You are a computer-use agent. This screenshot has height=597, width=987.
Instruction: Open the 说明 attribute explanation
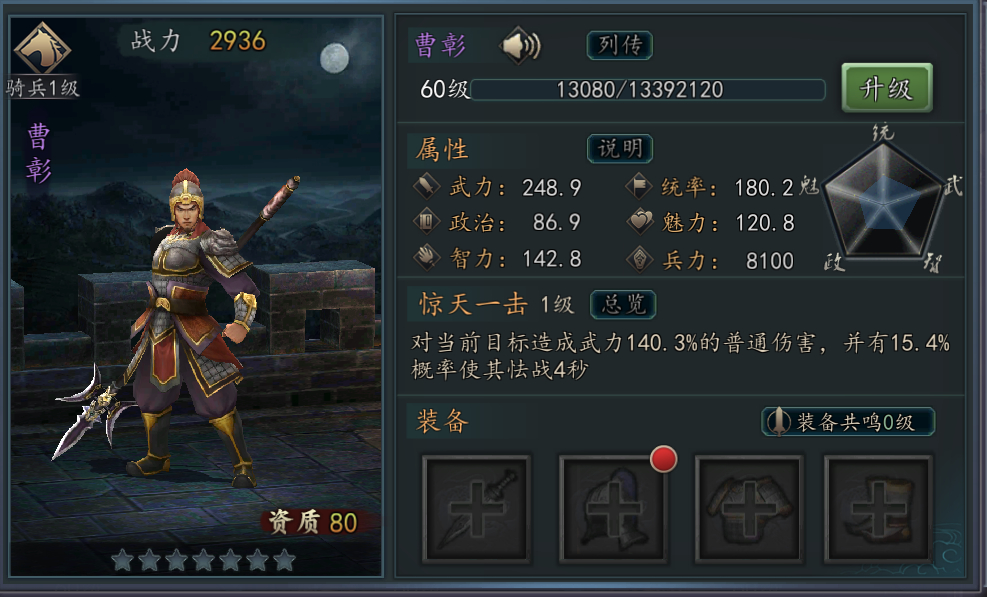(x=620, y=149)
